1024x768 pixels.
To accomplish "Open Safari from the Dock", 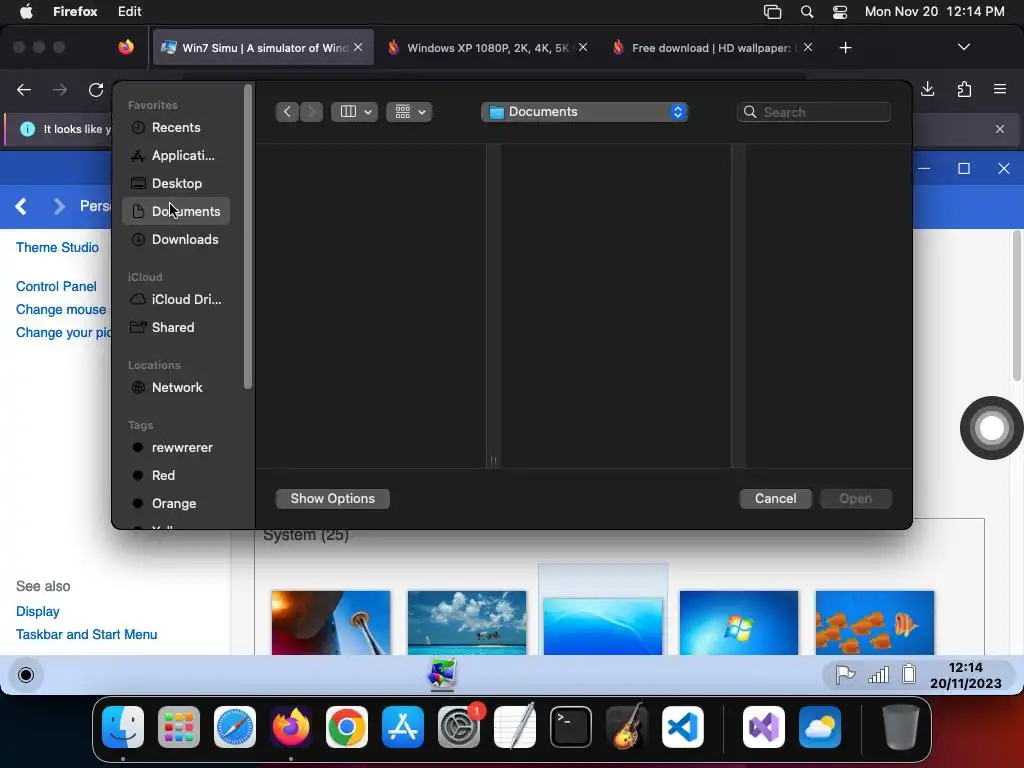I will point(235,727).
